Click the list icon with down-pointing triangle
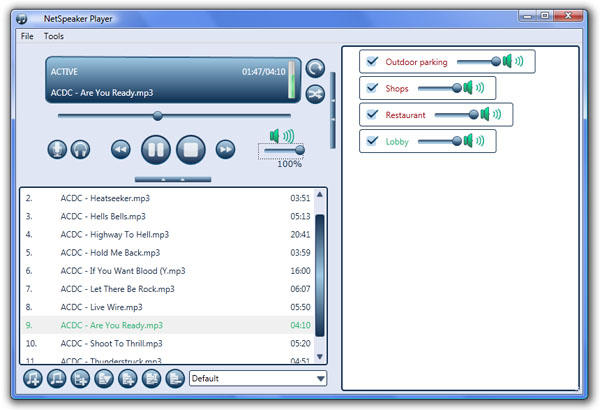This screenshot has height=410, width=600. click(104, 379)
